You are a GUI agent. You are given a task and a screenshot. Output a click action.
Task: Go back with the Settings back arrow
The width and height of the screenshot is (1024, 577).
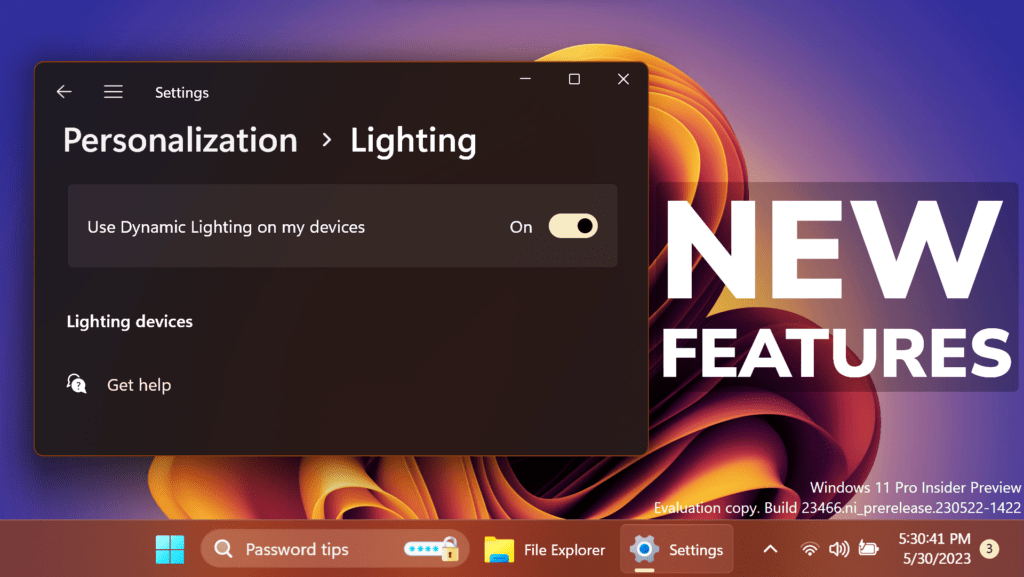coord(64,92)
